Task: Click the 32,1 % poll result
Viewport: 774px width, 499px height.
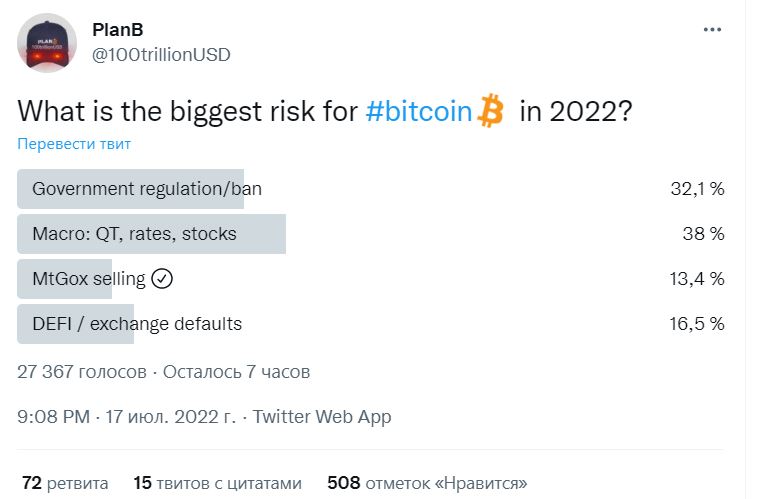Action: 697,189
